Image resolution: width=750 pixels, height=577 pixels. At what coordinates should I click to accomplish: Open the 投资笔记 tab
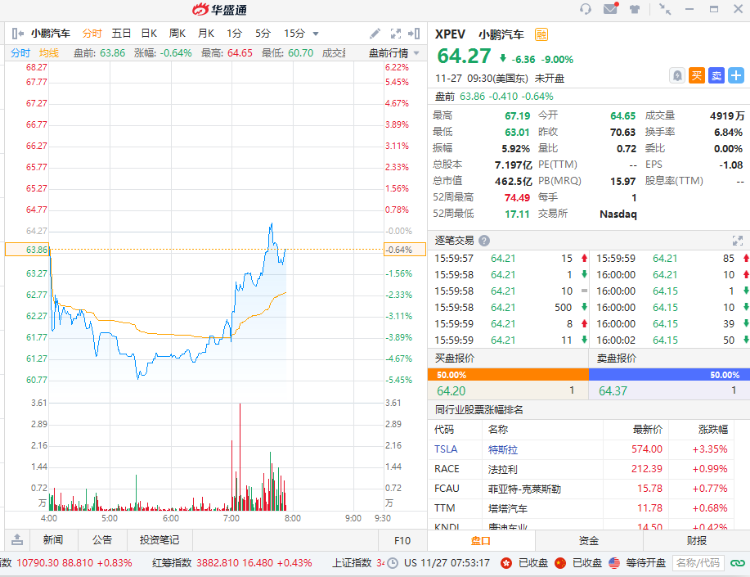[159, 540]
